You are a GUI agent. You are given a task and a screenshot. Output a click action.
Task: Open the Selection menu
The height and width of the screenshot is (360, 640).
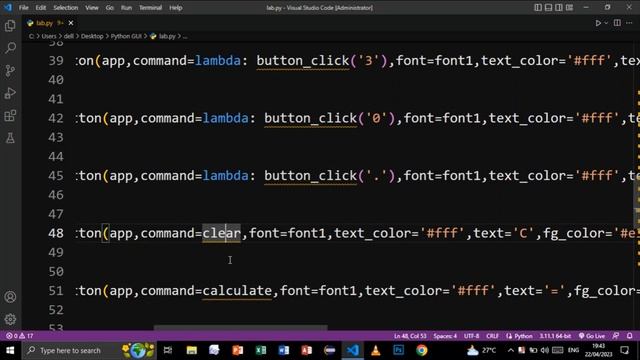[65, 8]
